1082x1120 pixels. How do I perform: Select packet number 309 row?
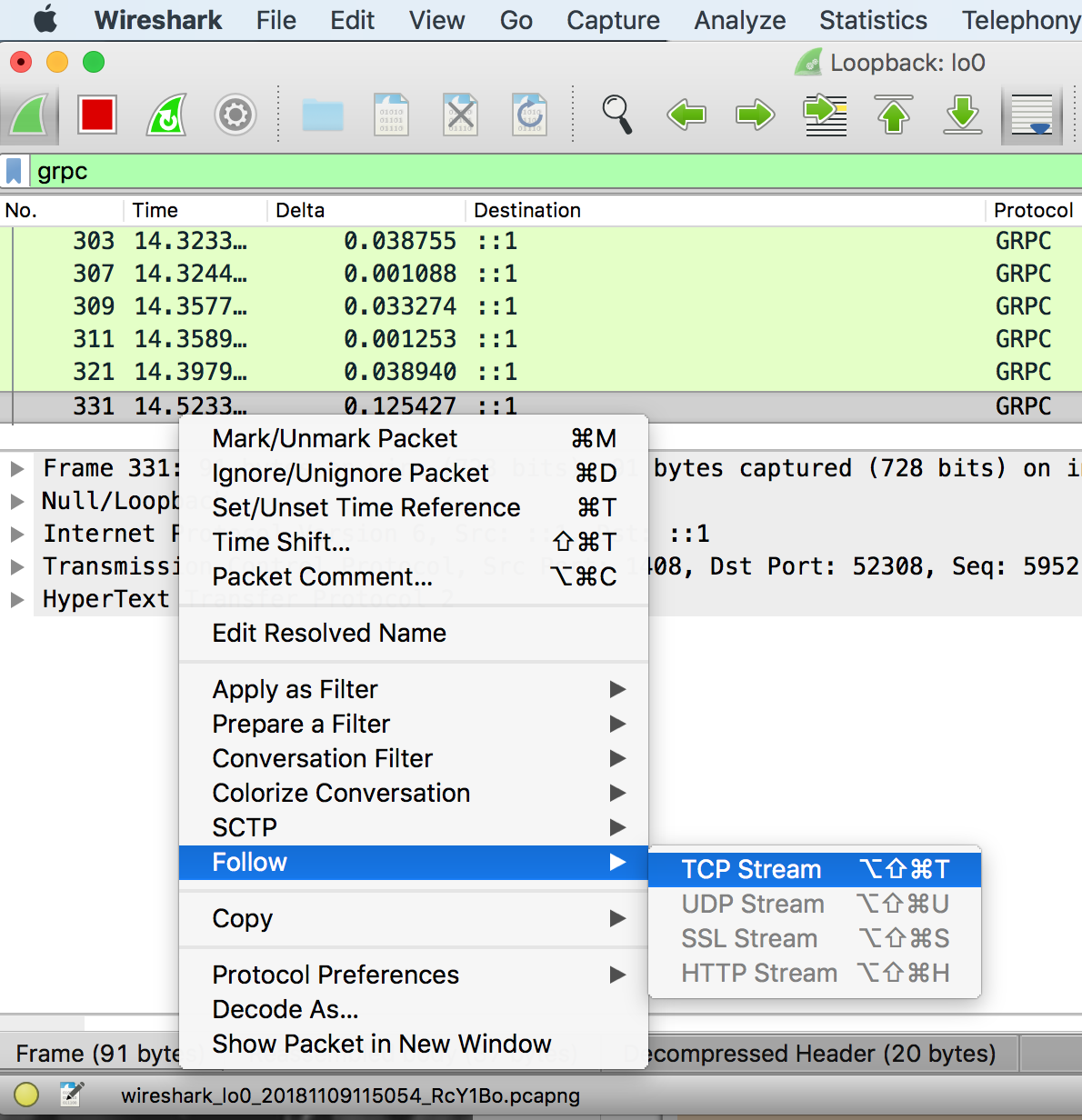[541, 306]
